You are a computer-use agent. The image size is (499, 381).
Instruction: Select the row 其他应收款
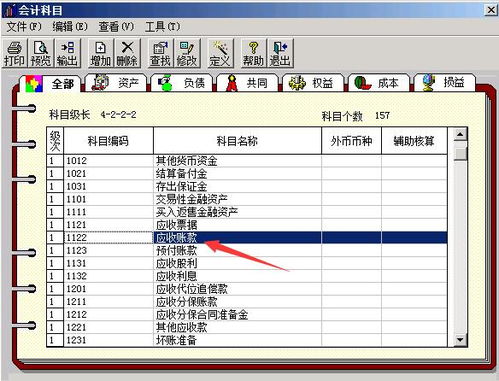(x=247, y=327)
